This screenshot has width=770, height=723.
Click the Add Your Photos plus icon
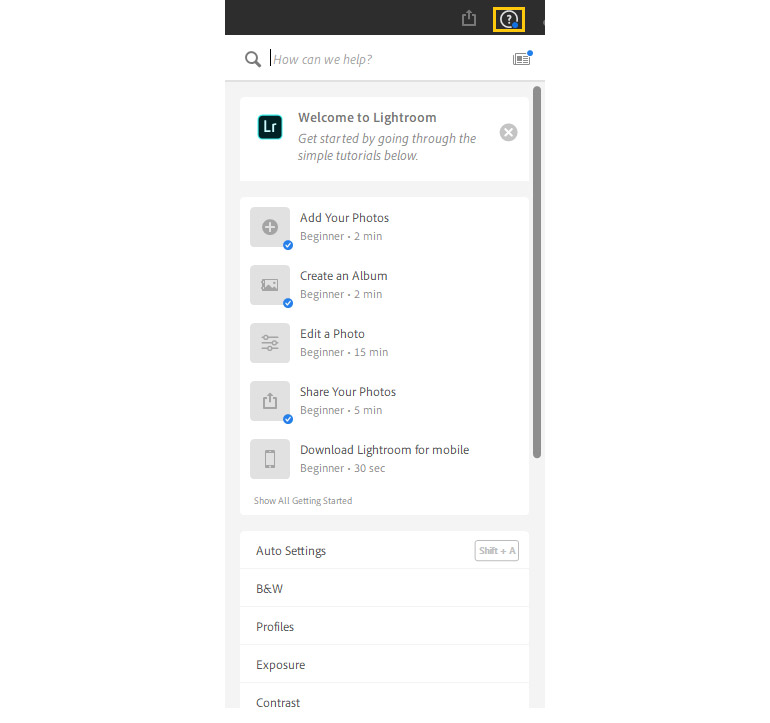pyautogui.click(x=270, y=227)
